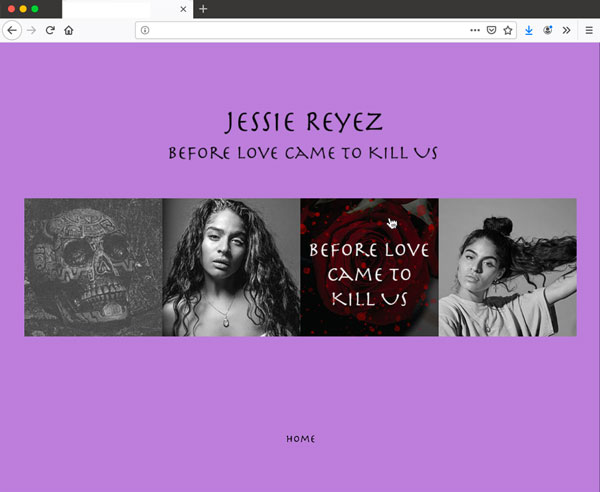Bookmark this page with the star
Image resolution: width=600 pixels, height=492 pixels.
[x=508, y=30]
